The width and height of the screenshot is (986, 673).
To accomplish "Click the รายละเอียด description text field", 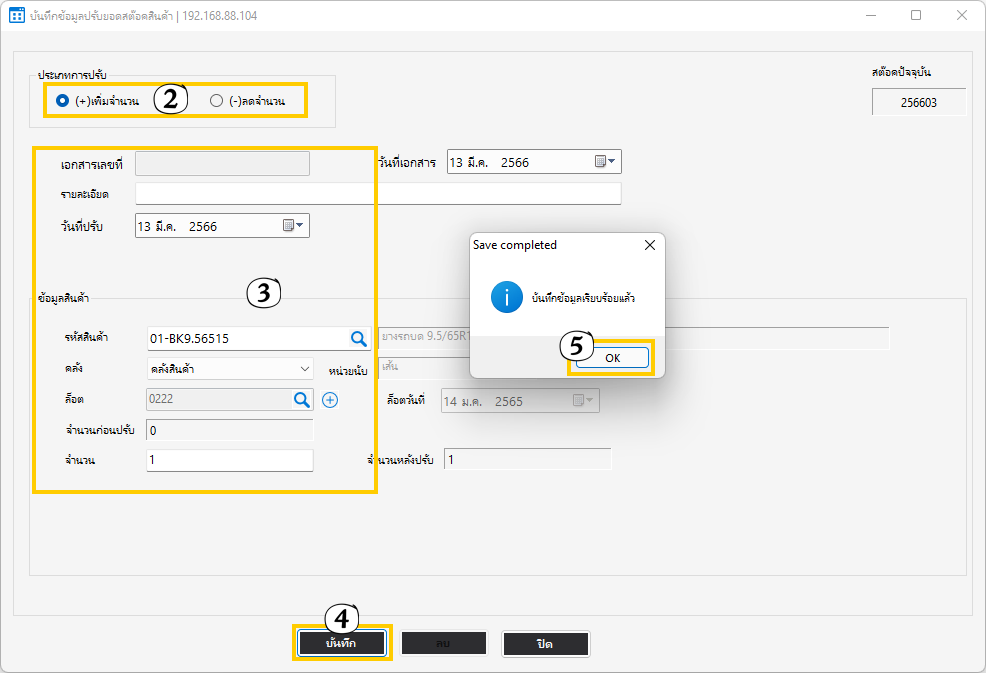I will (377, 193).
